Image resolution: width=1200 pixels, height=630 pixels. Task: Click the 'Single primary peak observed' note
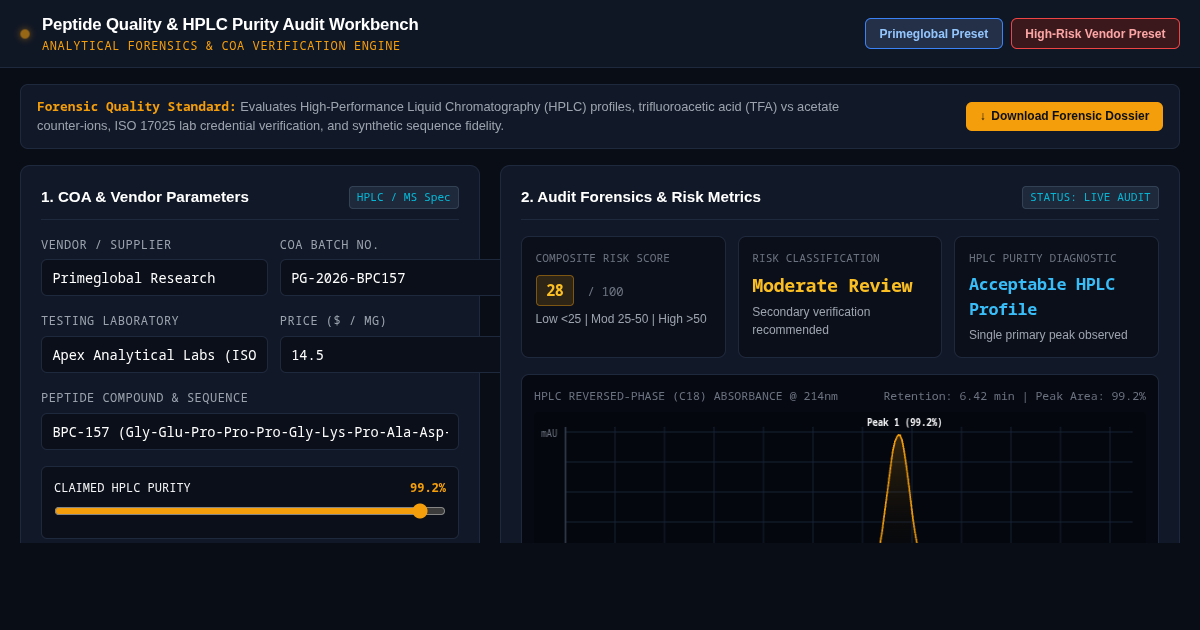[x=1048, y=335]
